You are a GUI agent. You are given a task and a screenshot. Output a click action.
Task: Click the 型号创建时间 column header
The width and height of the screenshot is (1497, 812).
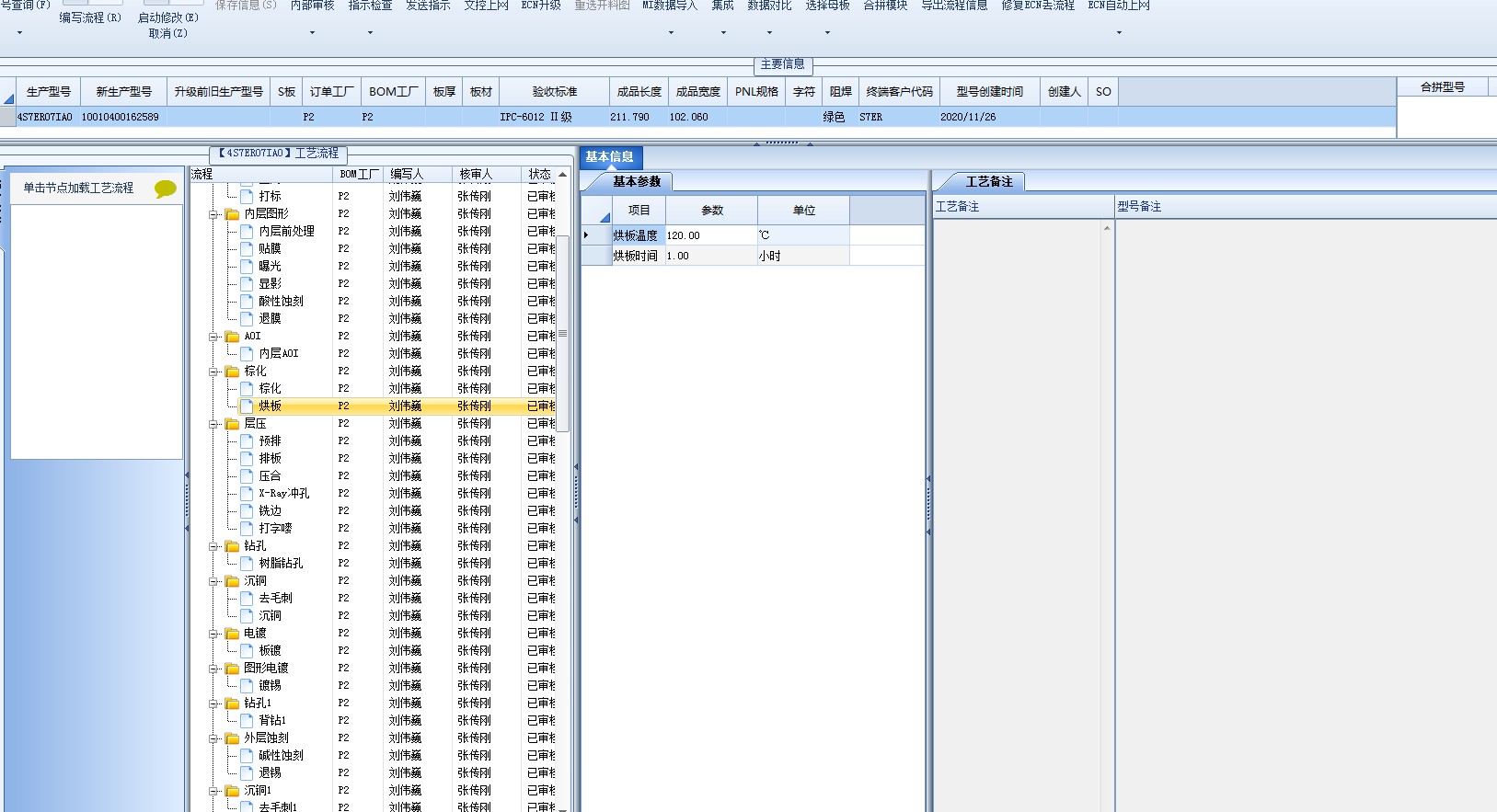click(x=989, y=92)
